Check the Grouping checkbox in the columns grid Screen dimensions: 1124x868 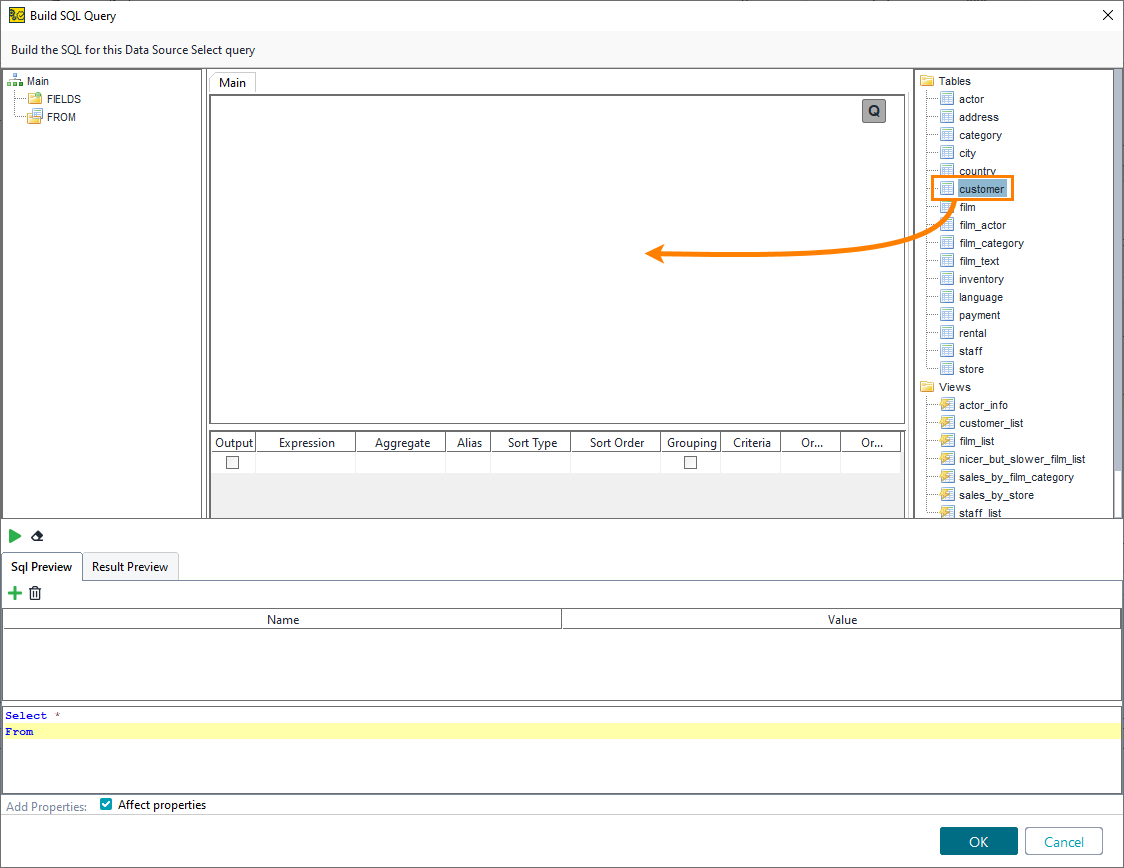coord(690,462)
